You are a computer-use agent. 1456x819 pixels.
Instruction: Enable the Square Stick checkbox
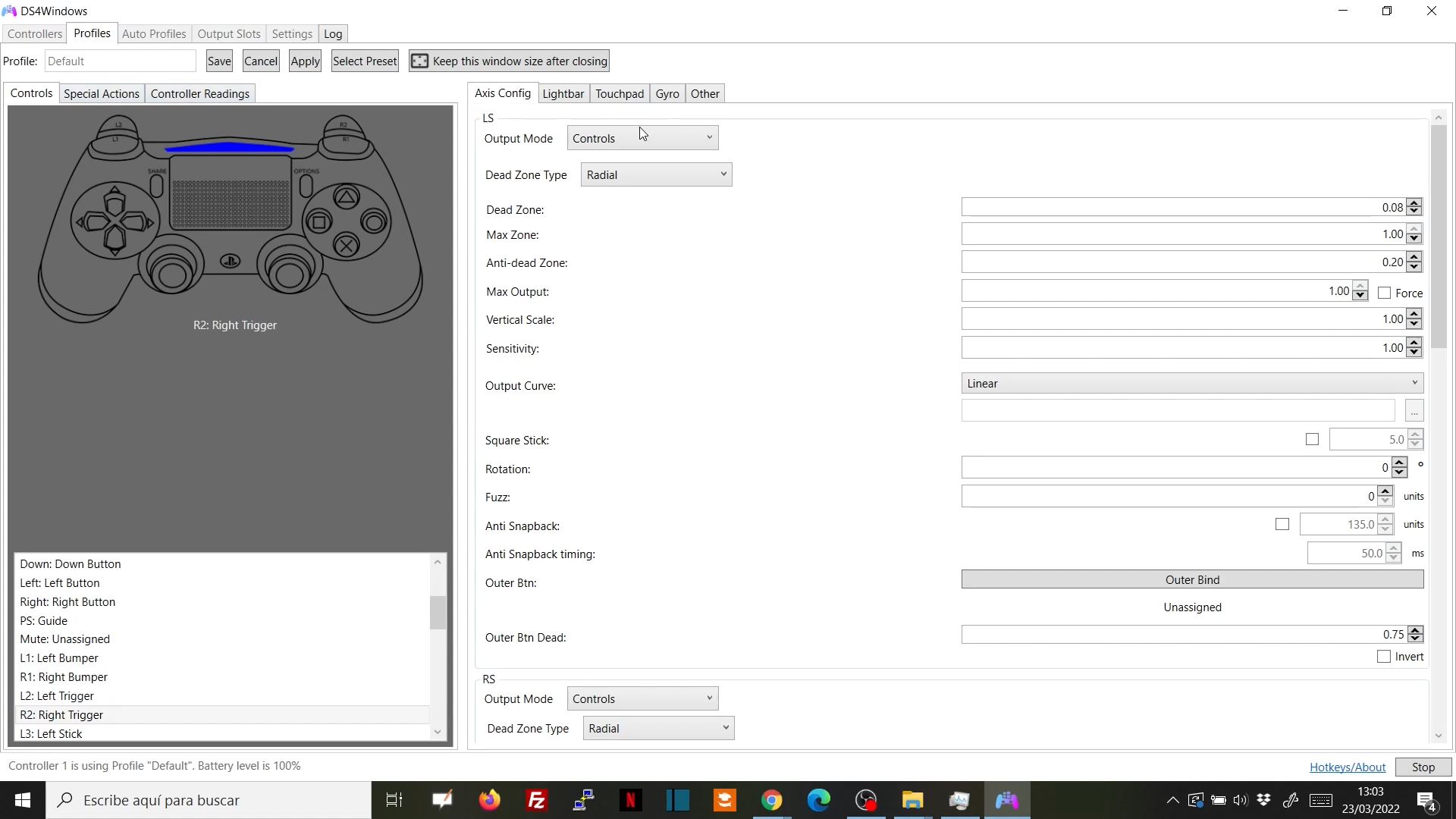pos(1312,440)
